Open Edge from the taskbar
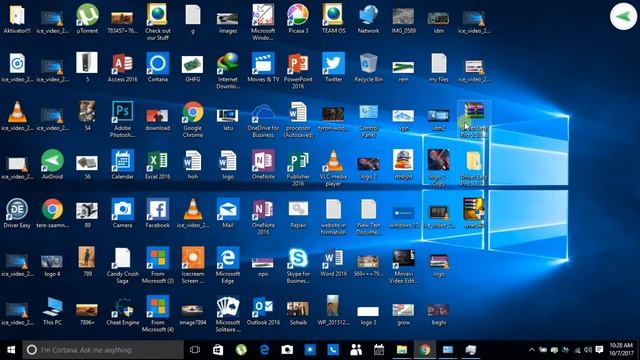This screenshot has width=640, height=360. (x=264, y=350)
